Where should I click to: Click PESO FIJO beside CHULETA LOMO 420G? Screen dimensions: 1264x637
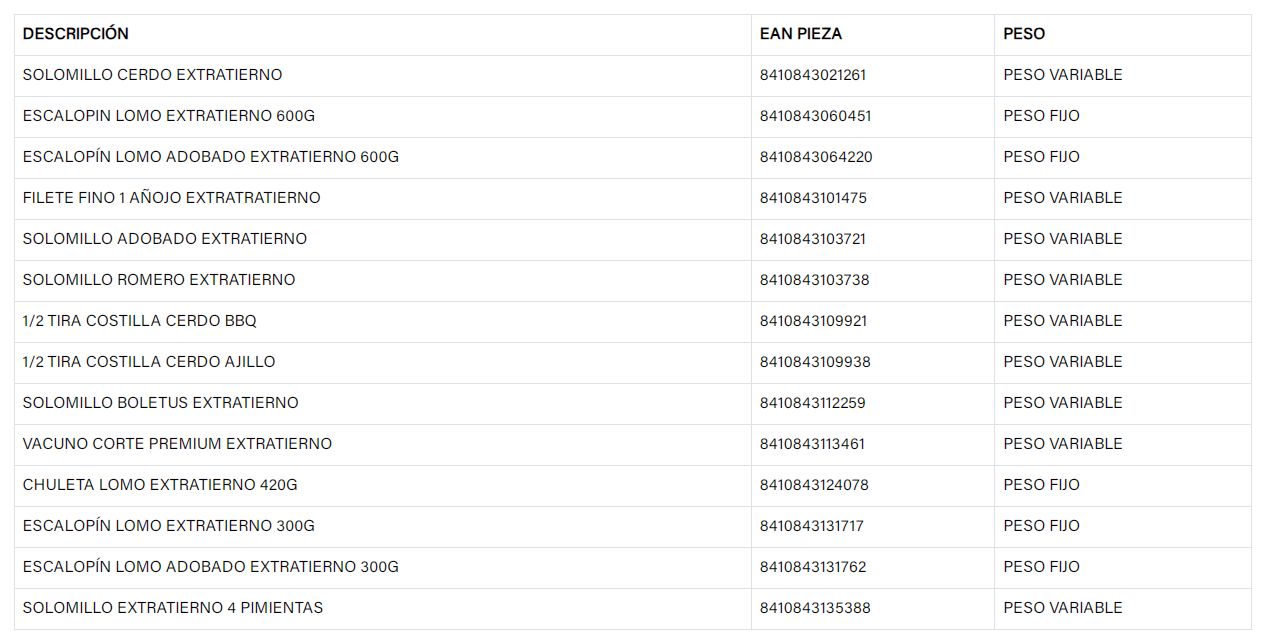(x=1042, y=485)
